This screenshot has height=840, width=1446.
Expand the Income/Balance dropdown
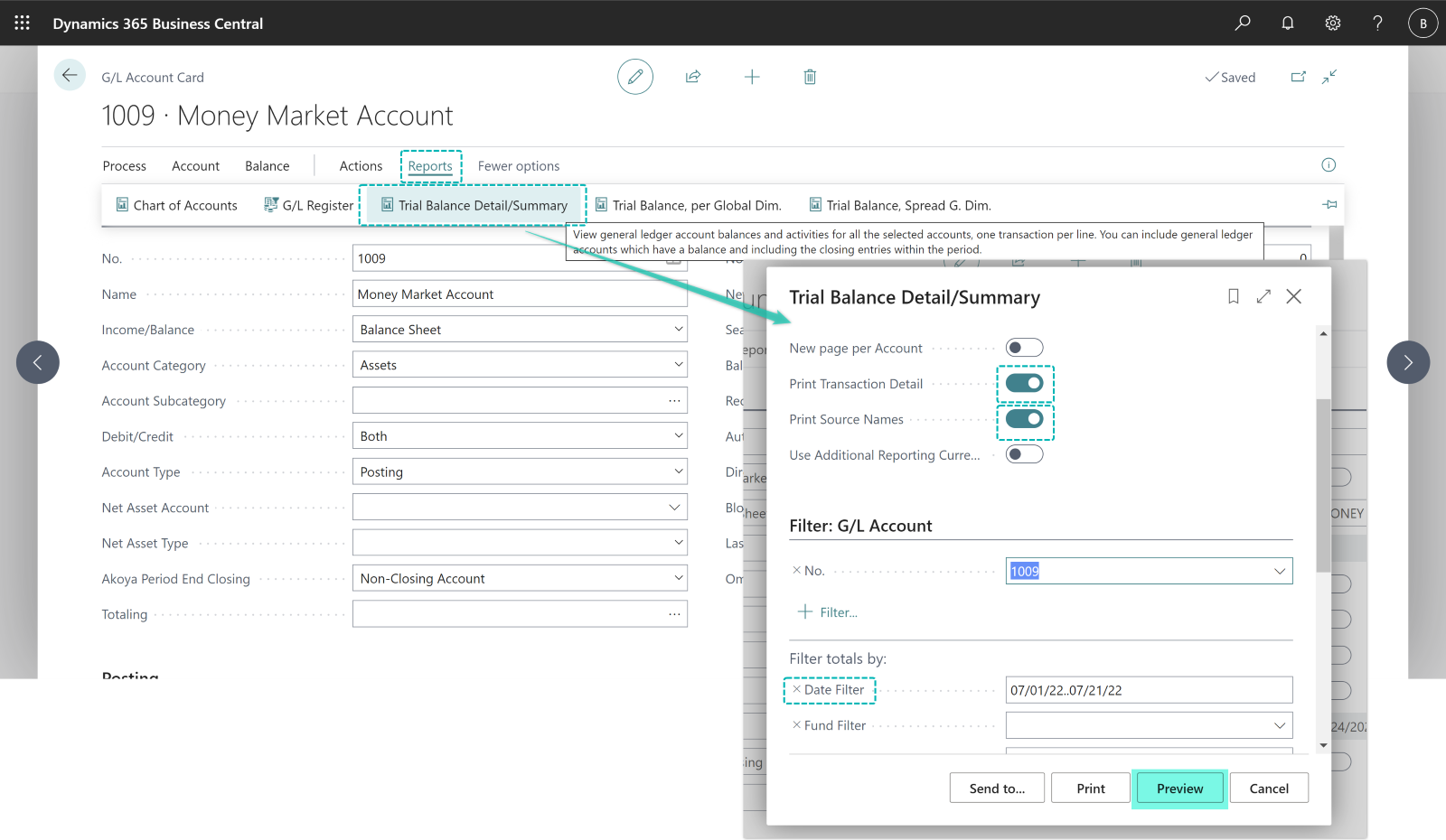678,329
